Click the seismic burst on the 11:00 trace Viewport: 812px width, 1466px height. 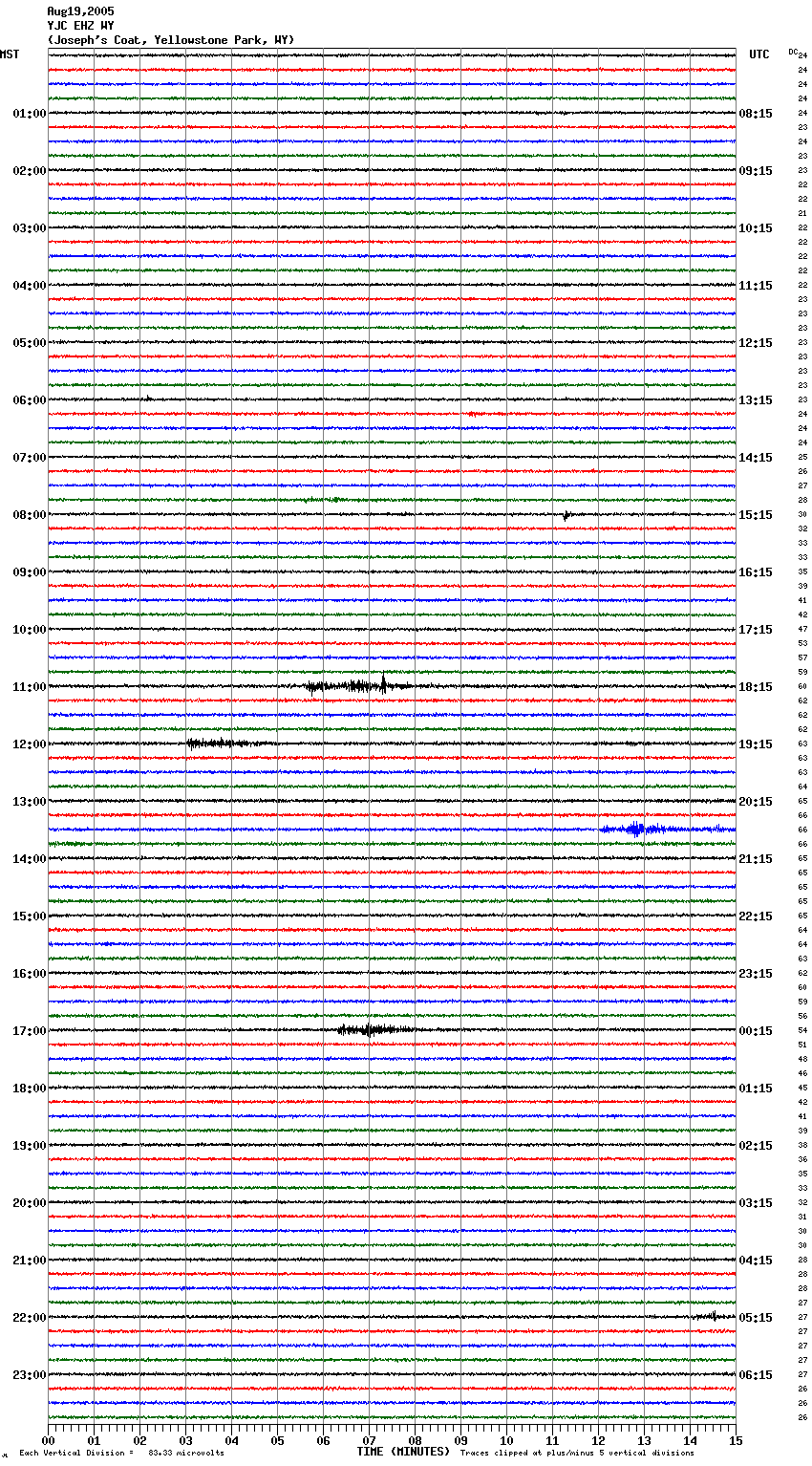[x=358, y=684]
